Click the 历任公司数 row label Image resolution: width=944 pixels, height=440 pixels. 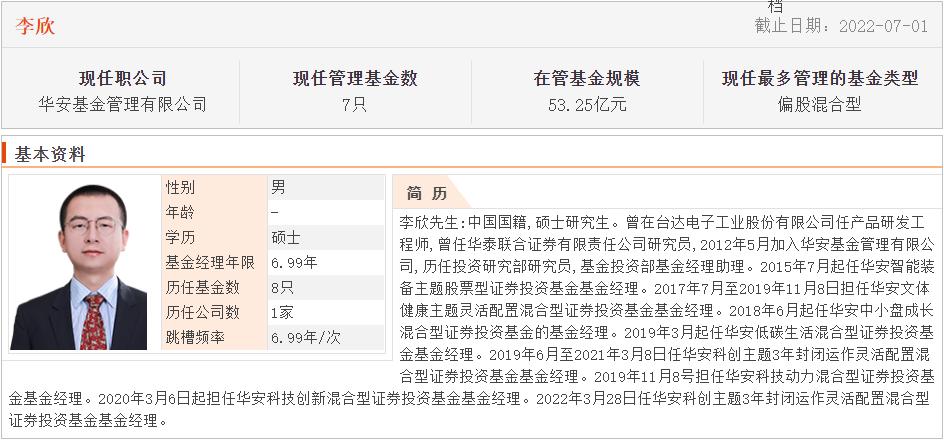click(x=202, y=312)
